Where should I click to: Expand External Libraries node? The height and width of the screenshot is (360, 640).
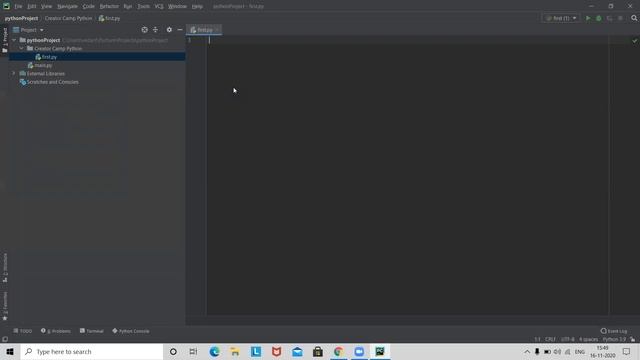point(14,73)
